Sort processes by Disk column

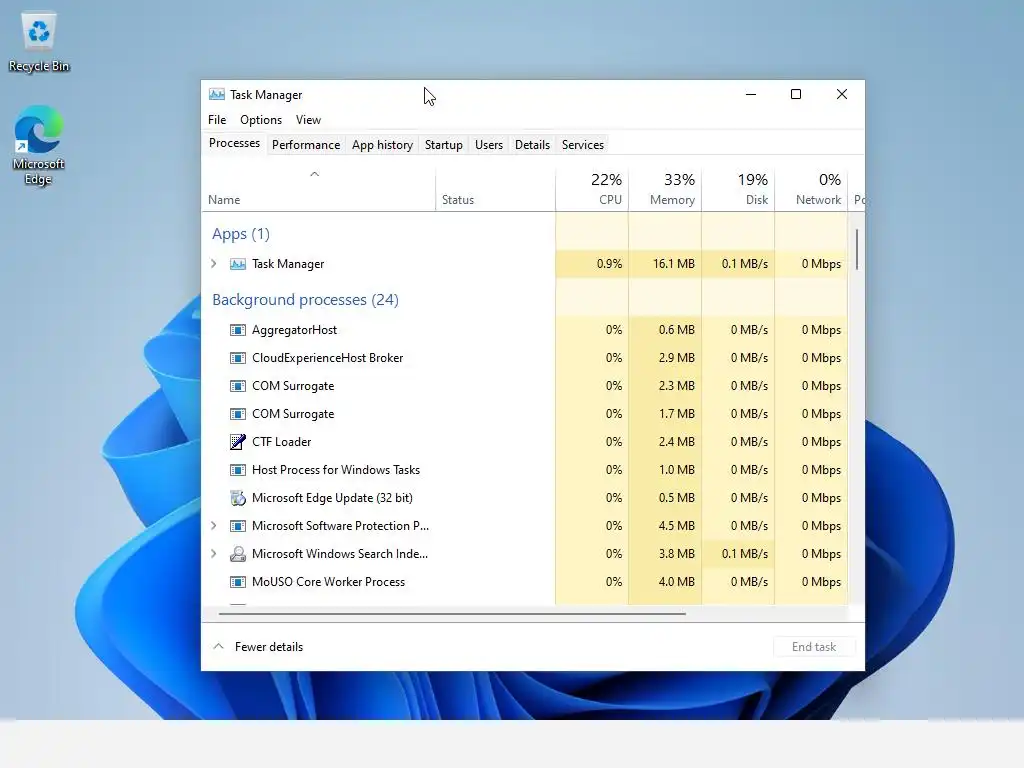(738, 189)
